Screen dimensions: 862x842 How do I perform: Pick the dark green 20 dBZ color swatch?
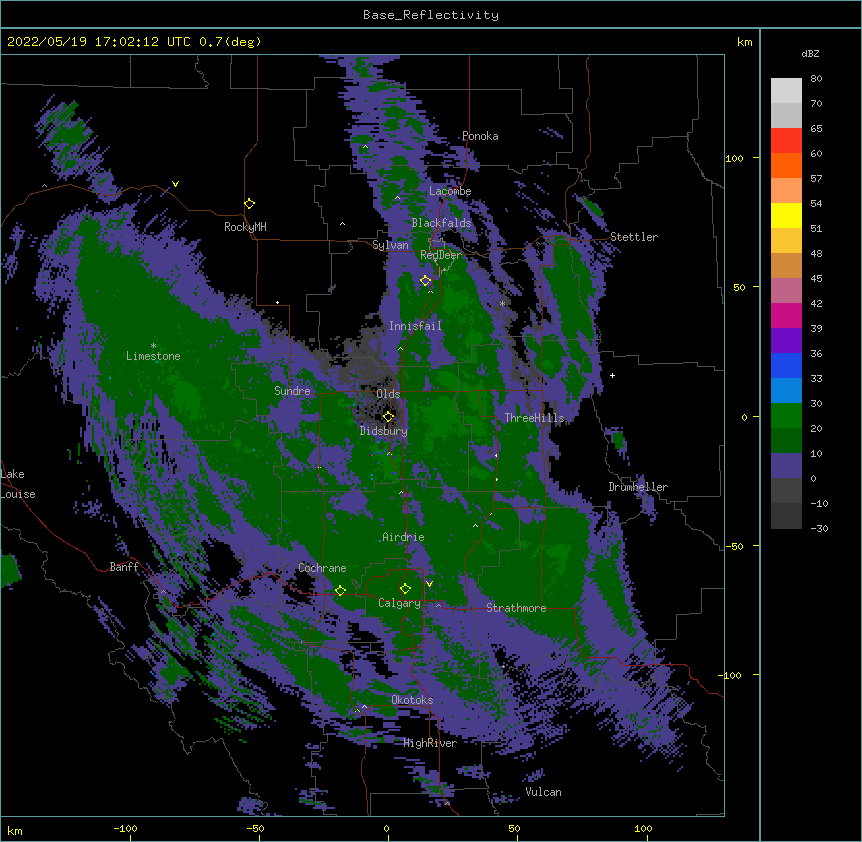pyautogui.click(x=786, y=440)
